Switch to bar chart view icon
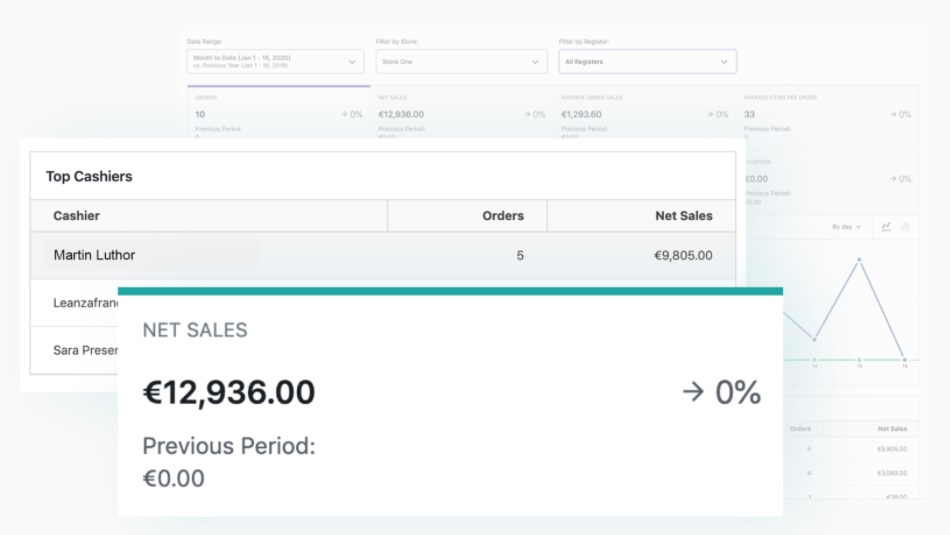 pyautogui.click(x=905, y=227)
